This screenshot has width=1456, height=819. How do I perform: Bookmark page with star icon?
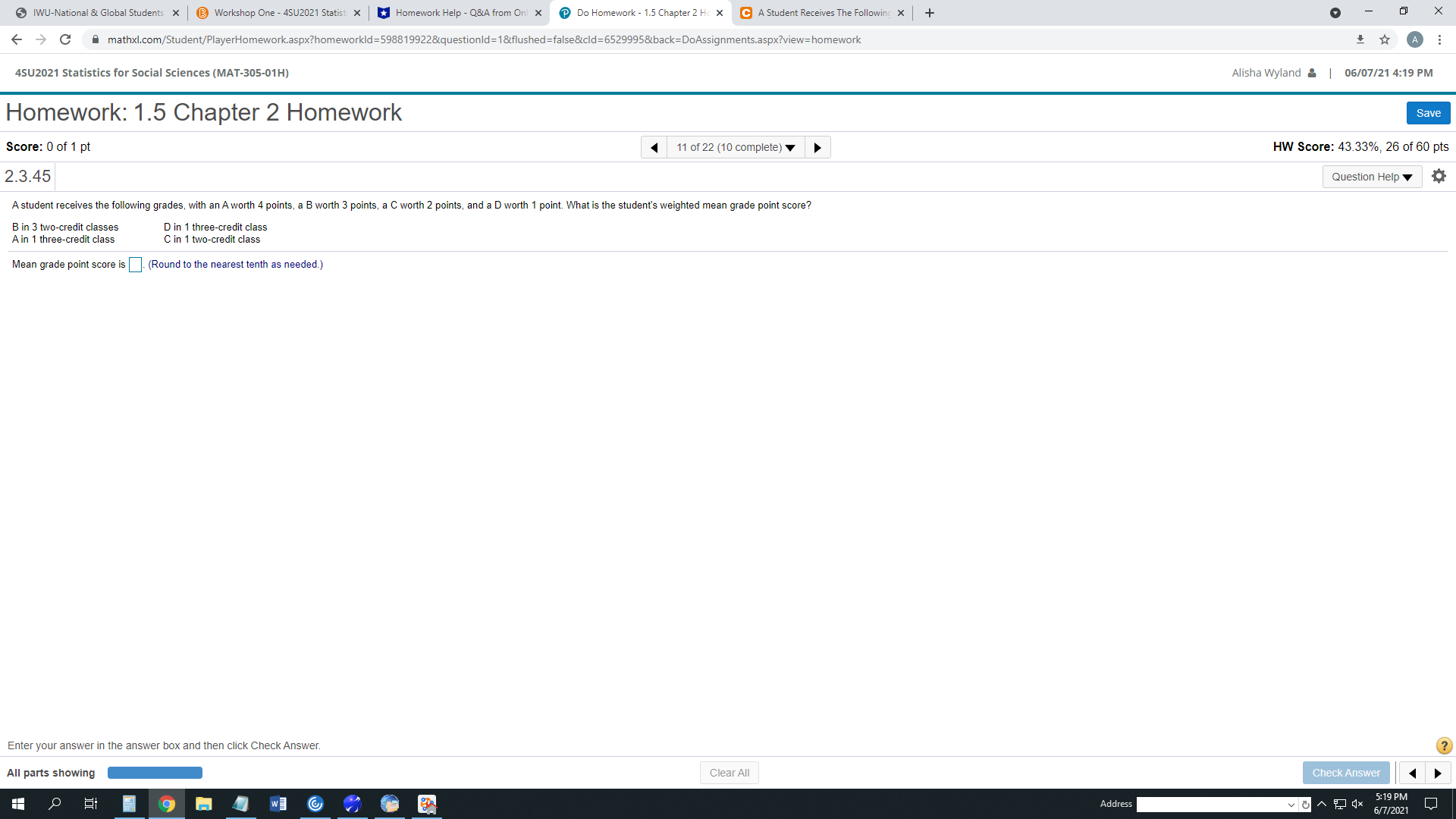point(1385,39)
